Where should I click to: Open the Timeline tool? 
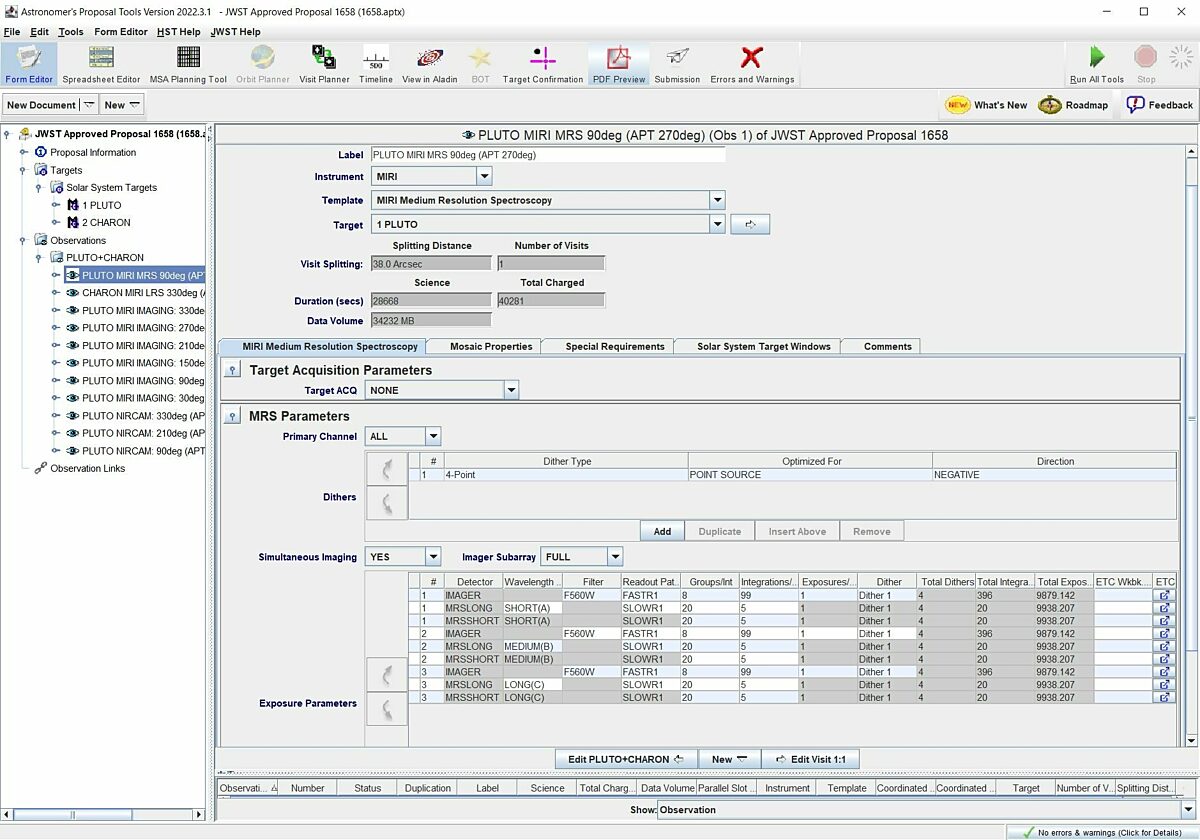376,64
